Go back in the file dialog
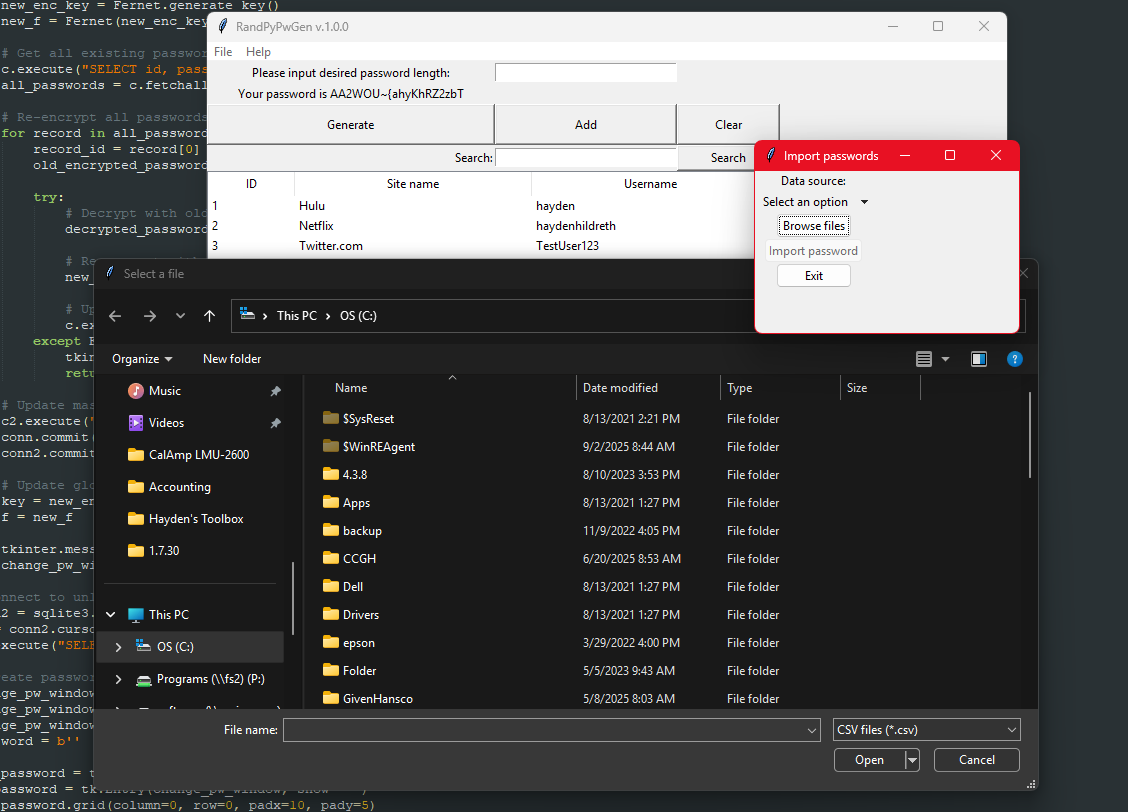 click(115, 316)
